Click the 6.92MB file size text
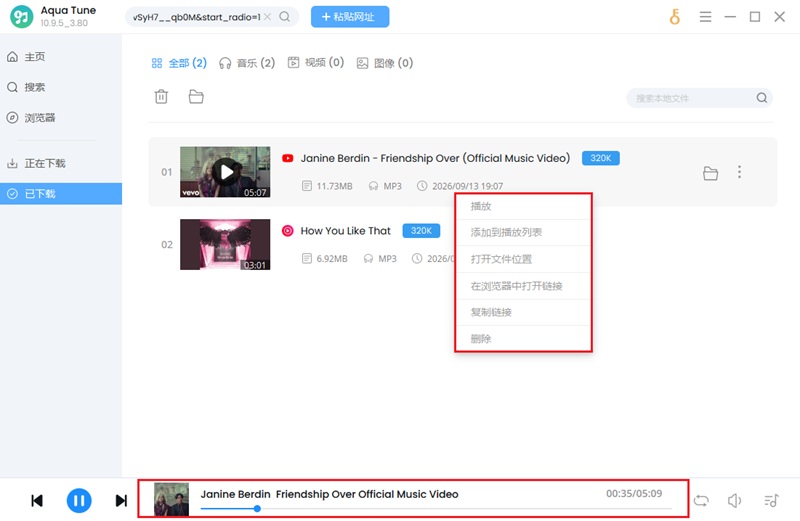Viewport: 800px width, 521px height. (332, 259)
